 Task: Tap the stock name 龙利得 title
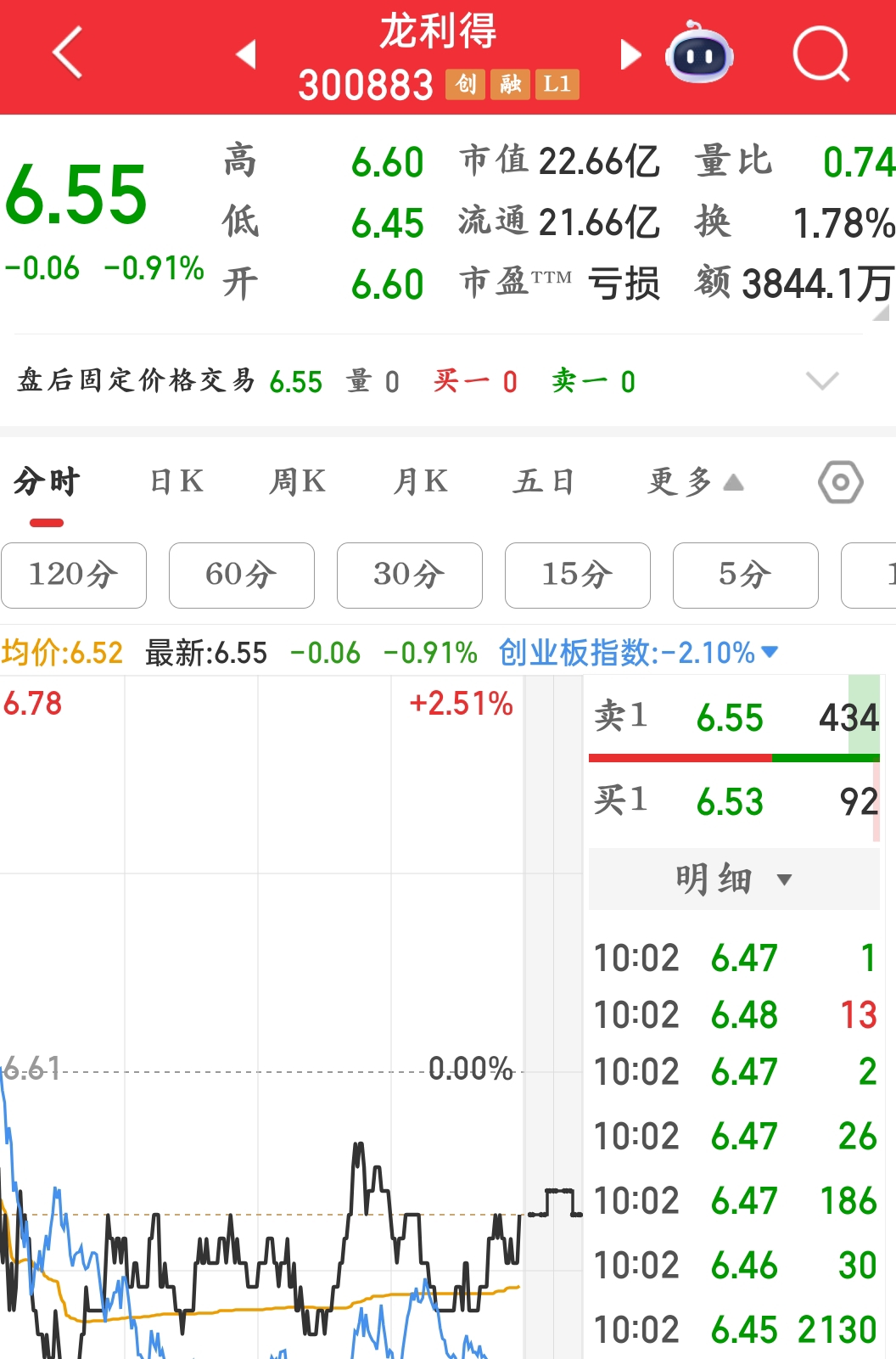pos(438,31)
